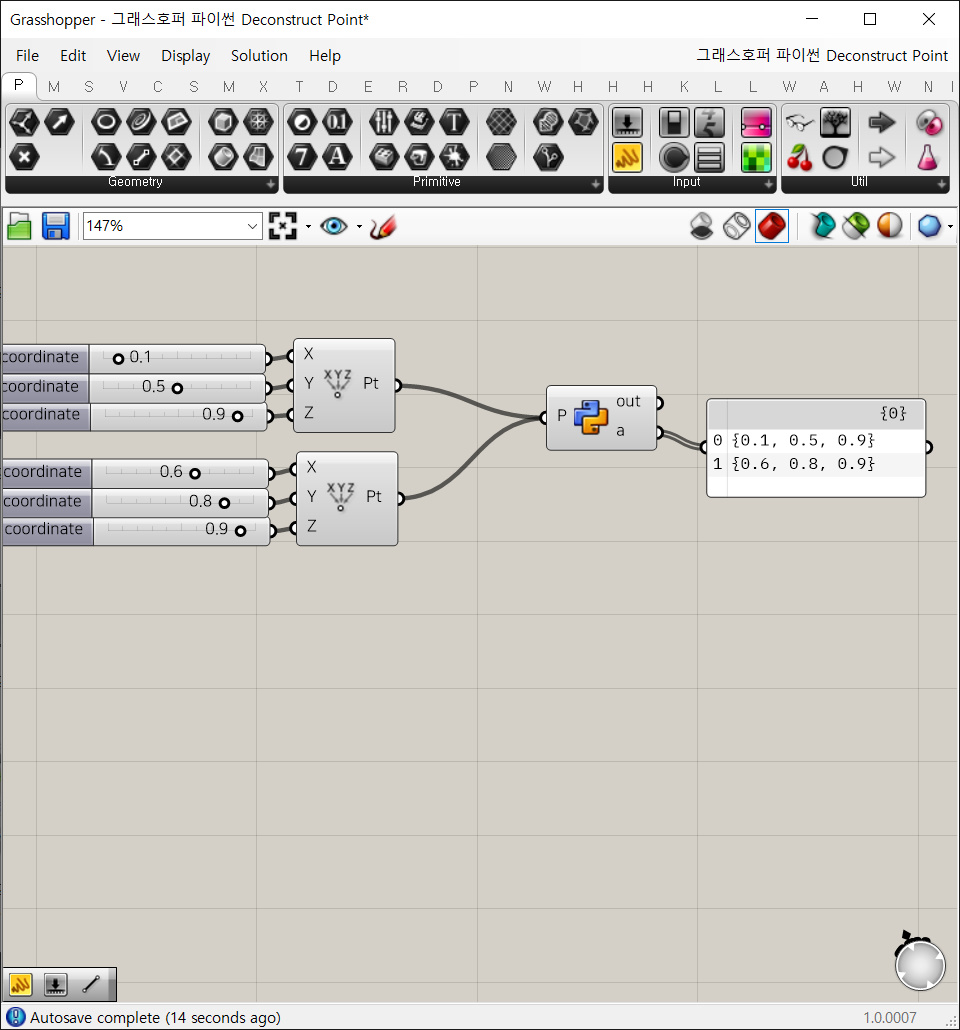
Task: Click the Zoom Extents icon
Action: (x=283, y=226)
